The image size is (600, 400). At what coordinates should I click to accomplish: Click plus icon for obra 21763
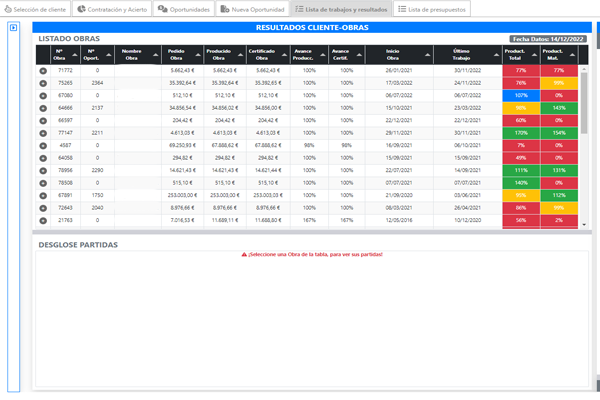[x=43, y=220]
